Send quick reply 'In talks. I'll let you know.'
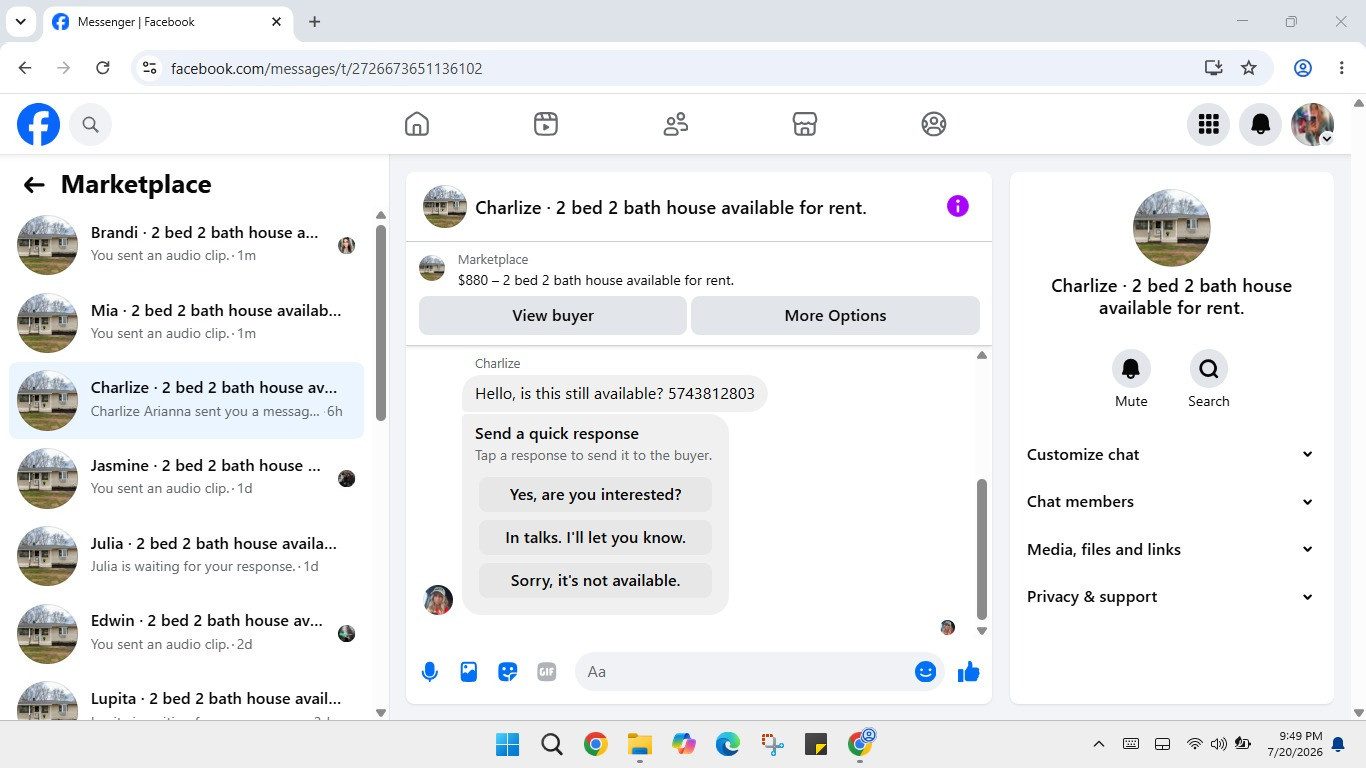The image size is (1366, 768). click(x=595, y=537)
